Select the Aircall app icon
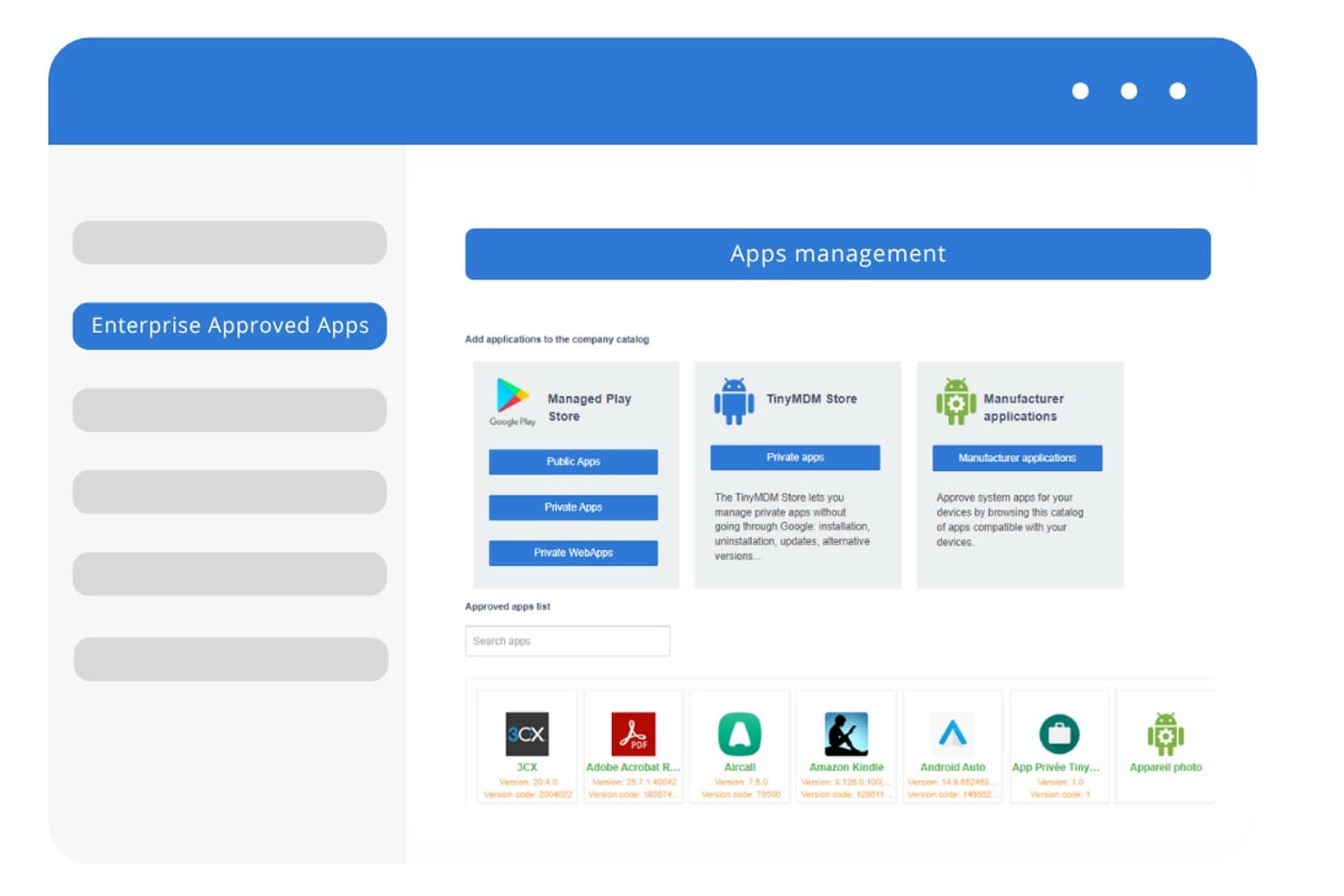 [x=739, y=734]
